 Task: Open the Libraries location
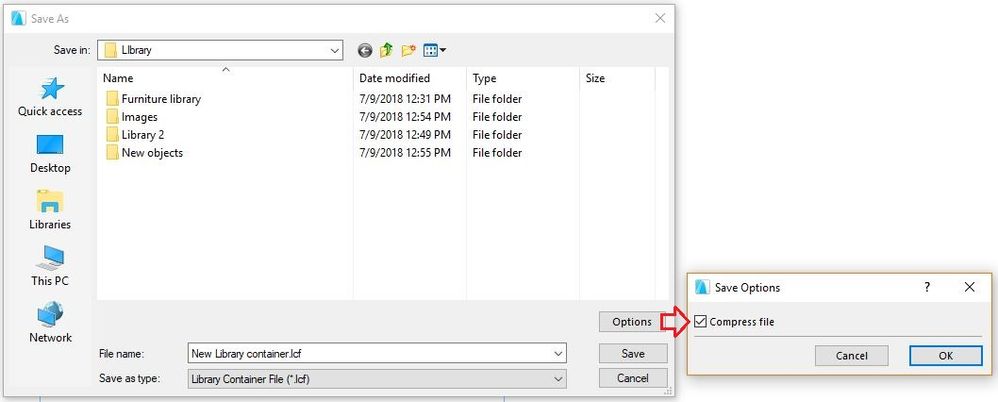coord(50,211)
